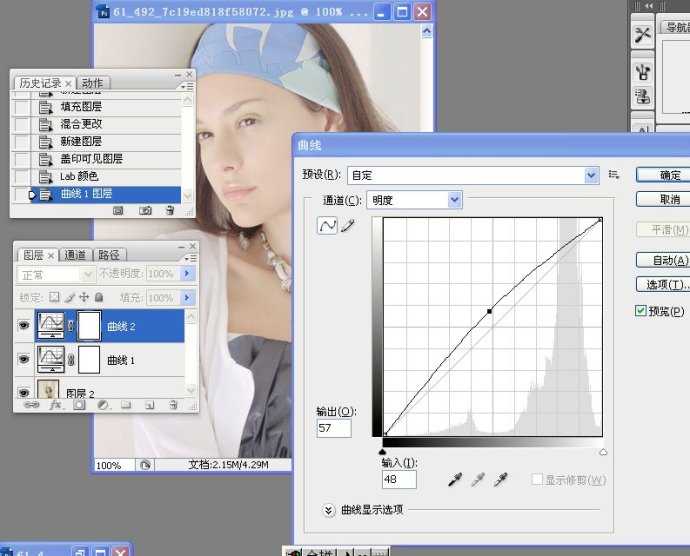Click the black input slider triangle
Image resolution: width=690 pixels, height=556 pixels.
point(382,452)
